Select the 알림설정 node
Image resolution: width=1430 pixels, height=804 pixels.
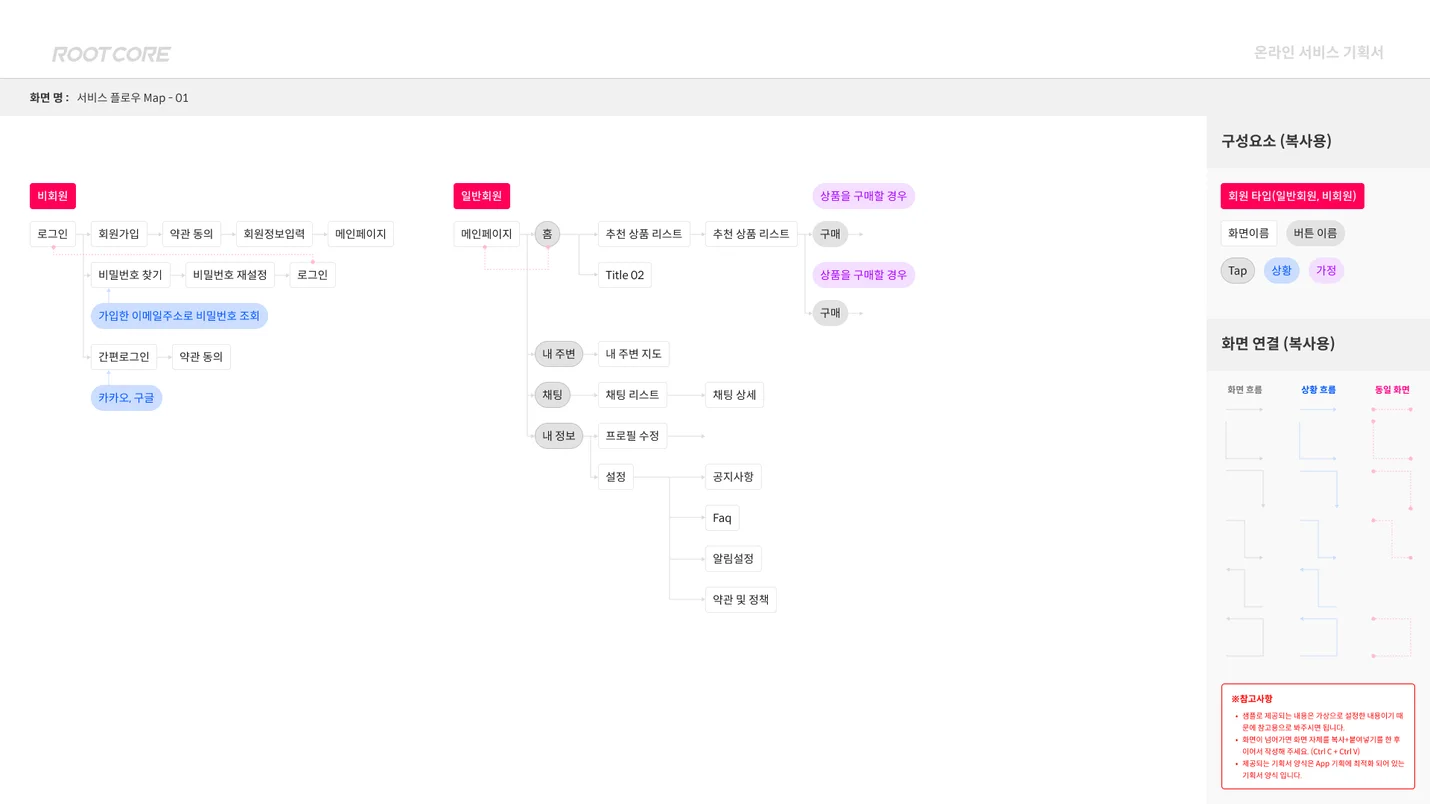[x=733, y=559]
